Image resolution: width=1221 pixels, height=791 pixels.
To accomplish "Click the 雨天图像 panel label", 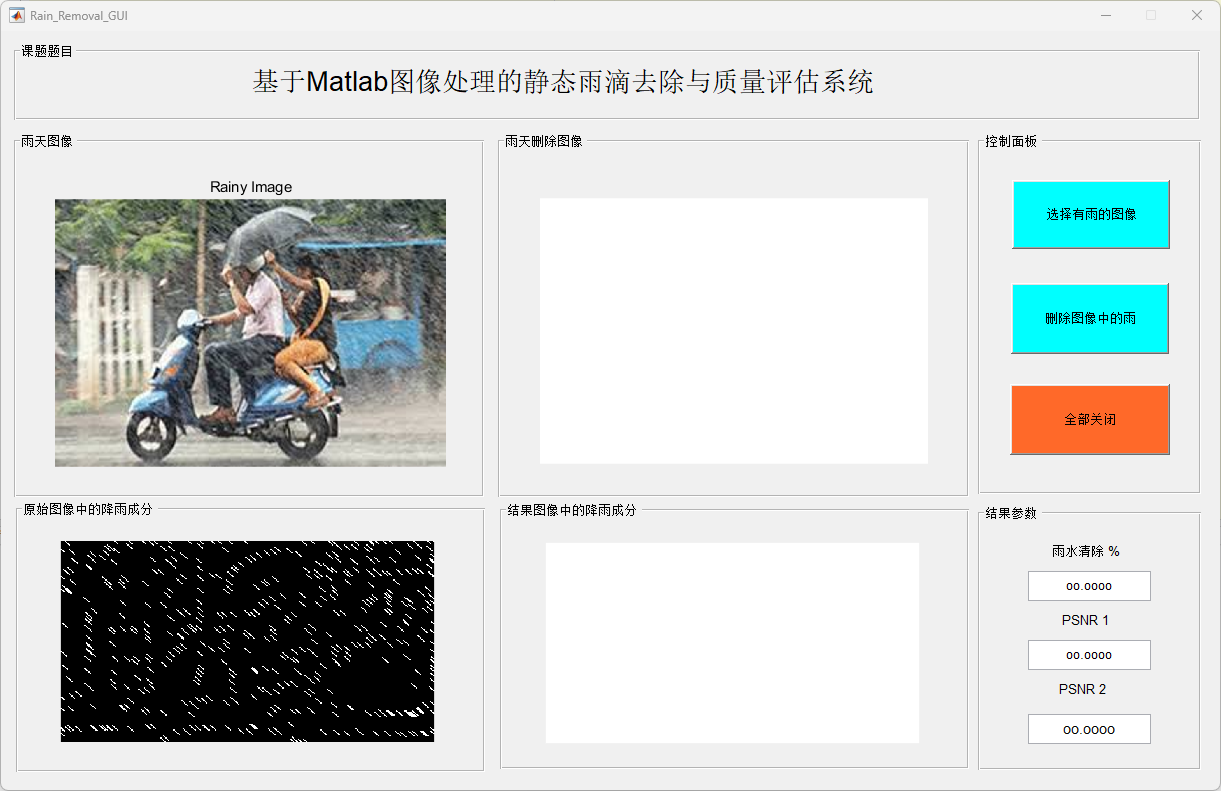I will (47, 141).
